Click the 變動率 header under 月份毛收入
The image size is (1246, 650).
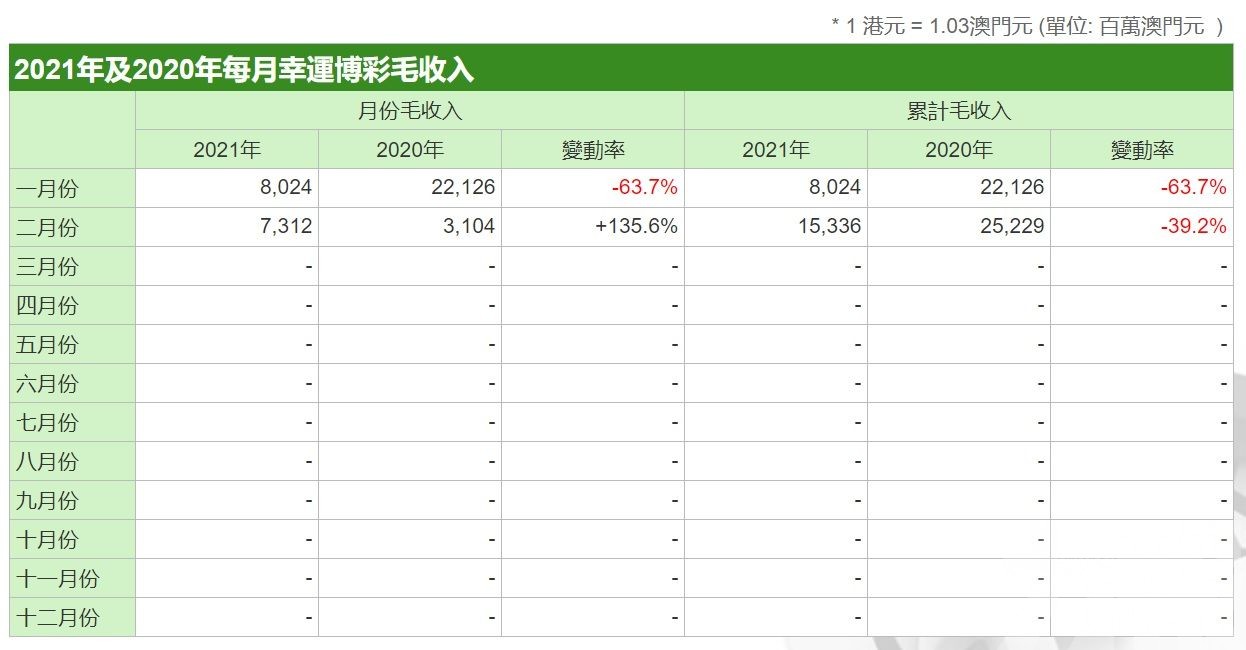pyautogui.click(x=593, y=150)
